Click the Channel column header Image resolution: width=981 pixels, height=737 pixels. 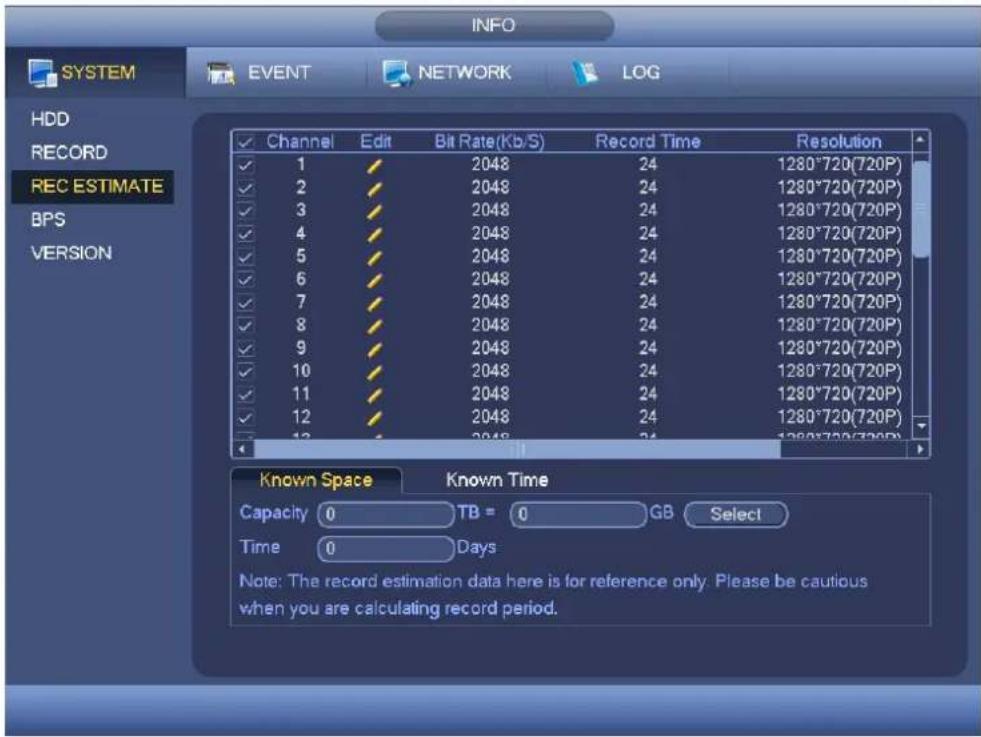(300, 142)
